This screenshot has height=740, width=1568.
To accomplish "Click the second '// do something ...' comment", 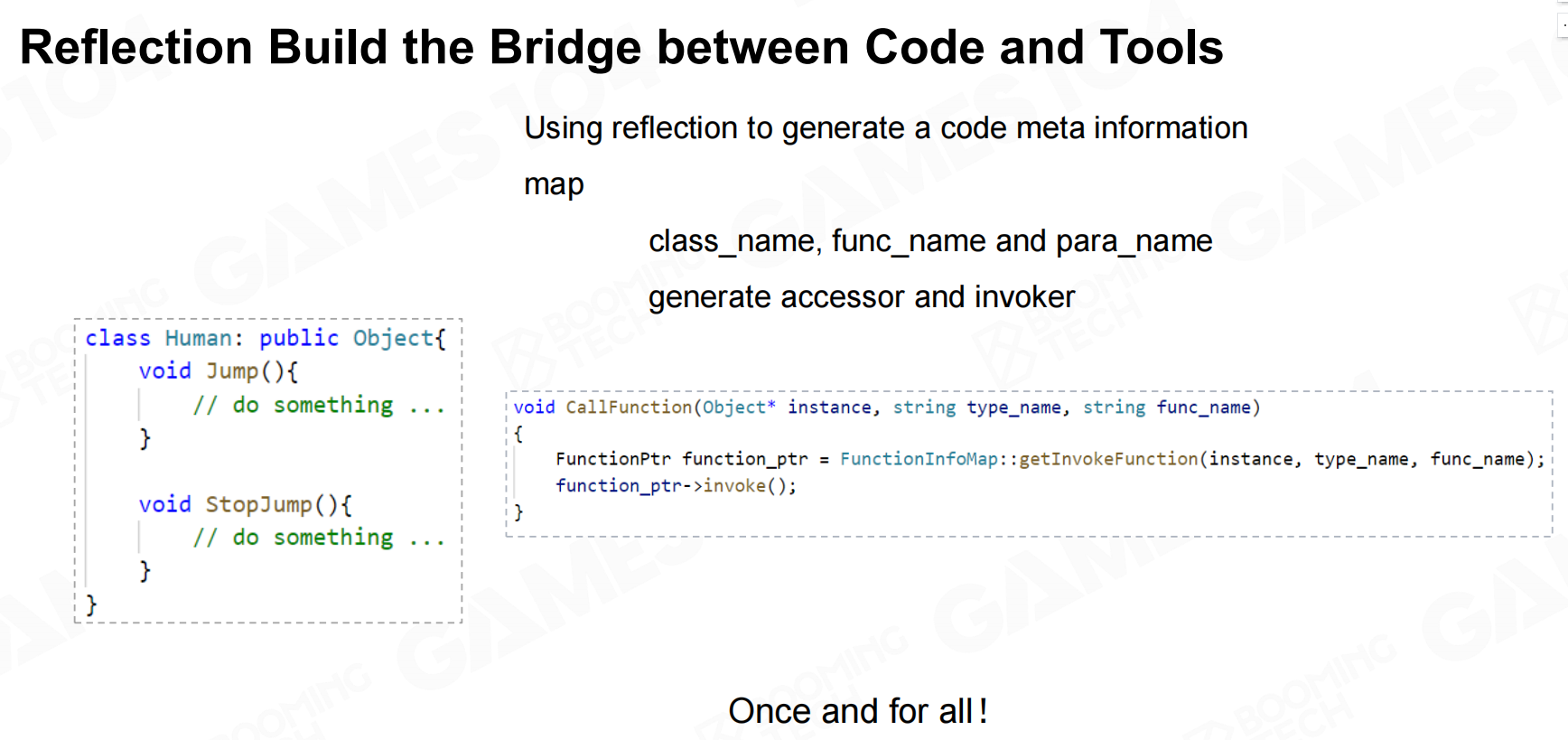I will [x=318, y=538].
